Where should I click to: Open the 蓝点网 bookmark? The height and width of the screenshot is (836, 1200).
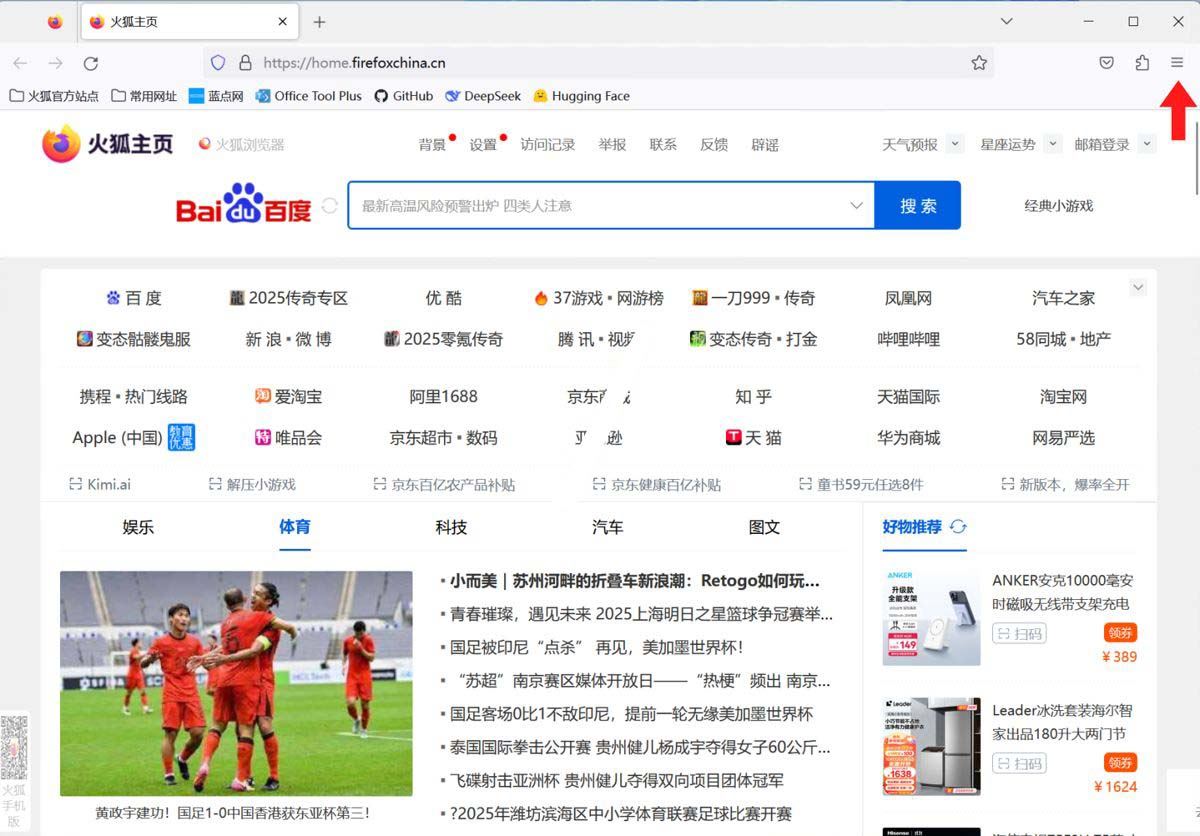coord(216,96)
